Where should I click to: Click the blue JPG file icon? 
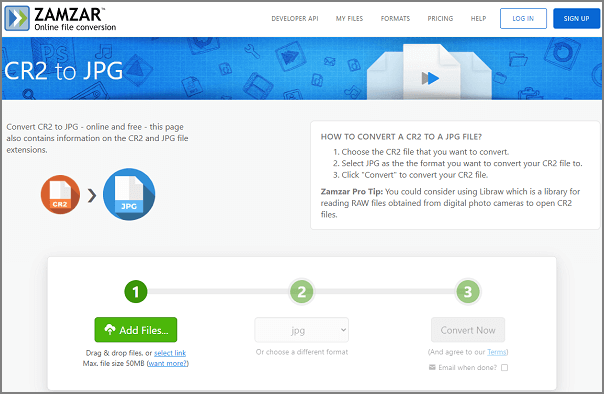tap(129, 194)
